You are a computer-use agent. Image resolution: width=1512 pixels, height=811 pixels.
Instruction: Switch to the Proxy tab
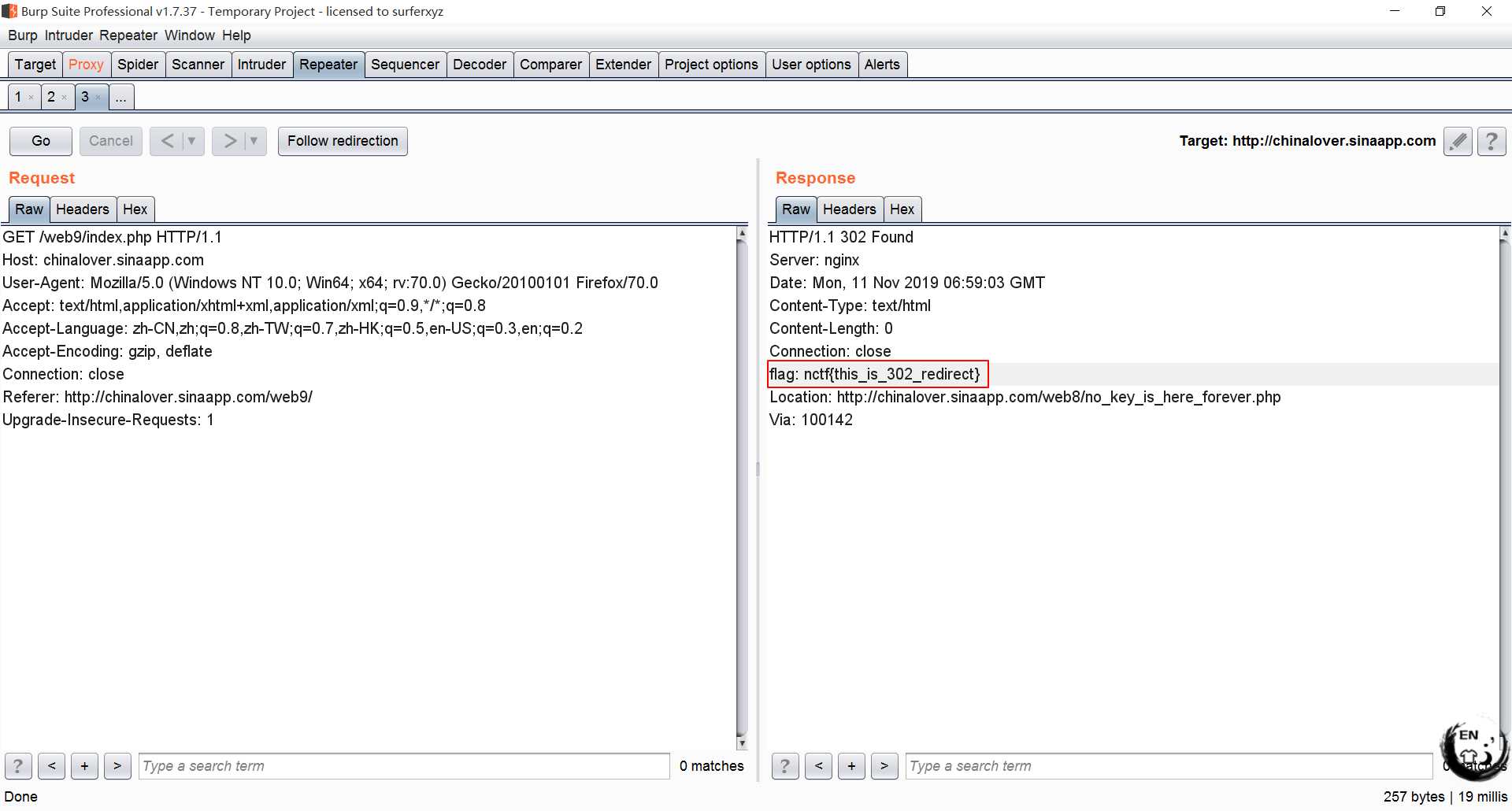pyautogui.click(x=86, y=65)
